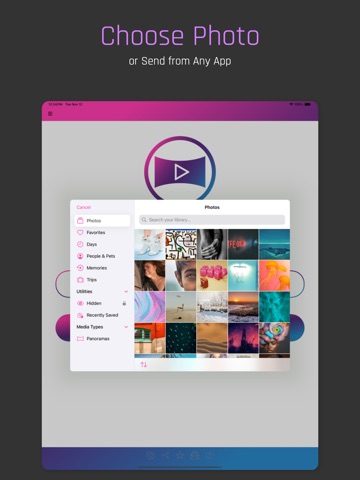Viewport: 360px width, 480px height.
Task: Select the teal texture photo
Action: click(274, 307)
